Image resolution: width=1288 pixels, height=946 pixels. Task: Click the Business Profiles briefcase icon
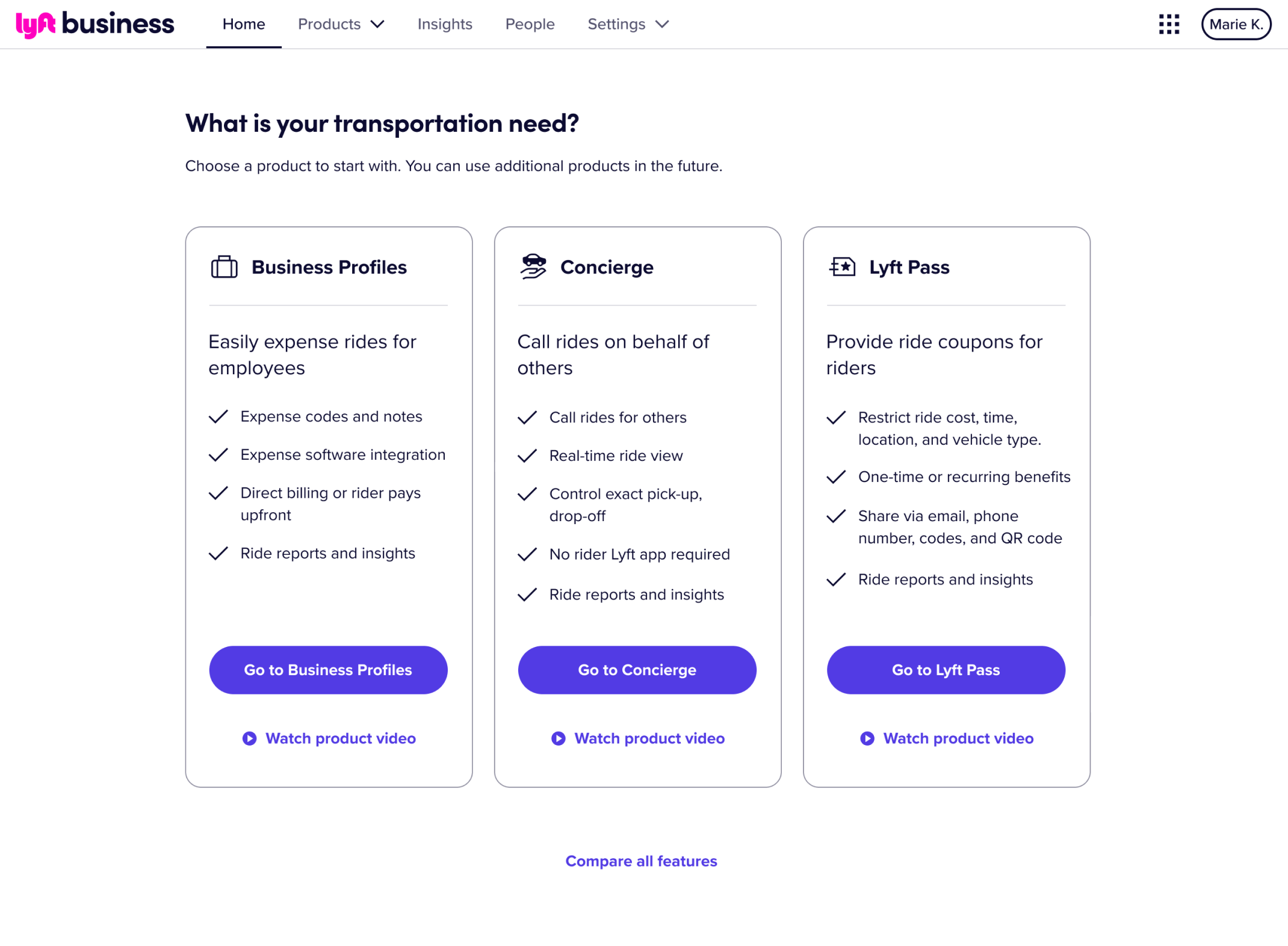[x=224, y=267]
